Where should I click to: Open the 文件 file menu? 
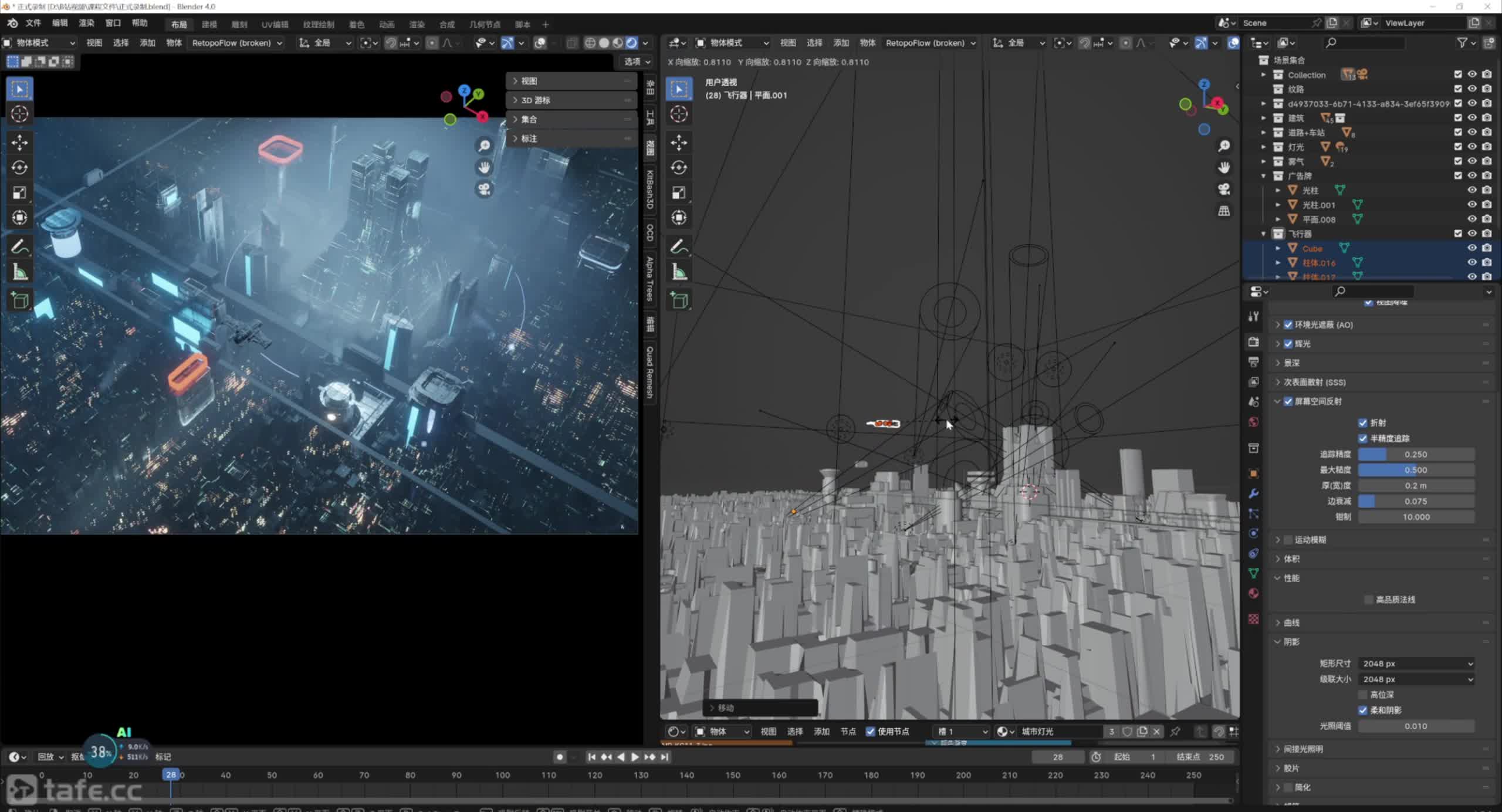pyautogui.click(x=33, y=23)
